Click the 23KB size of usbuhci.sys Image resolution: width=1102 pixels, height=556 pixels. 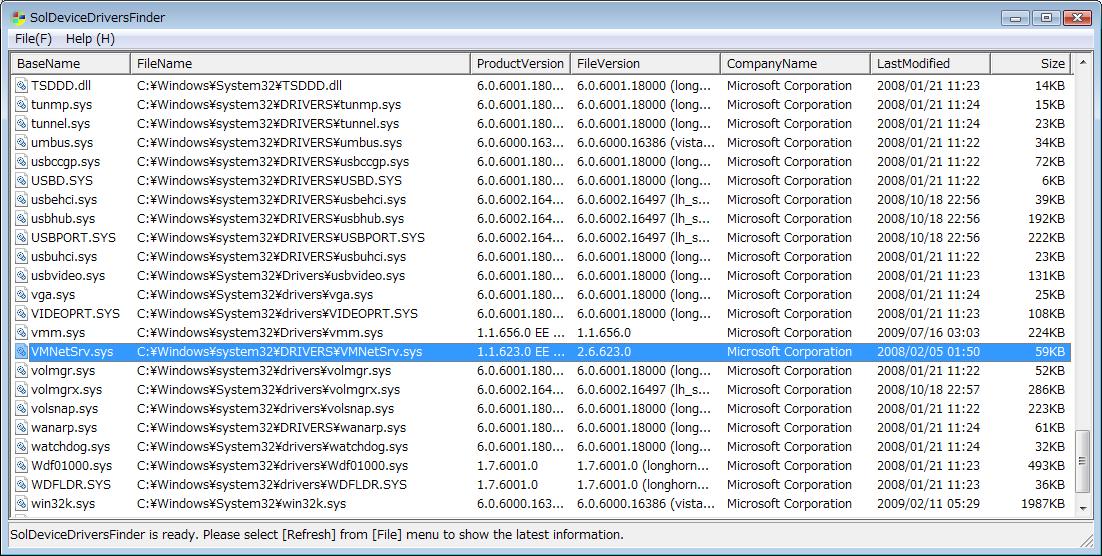pos(1050,257)
